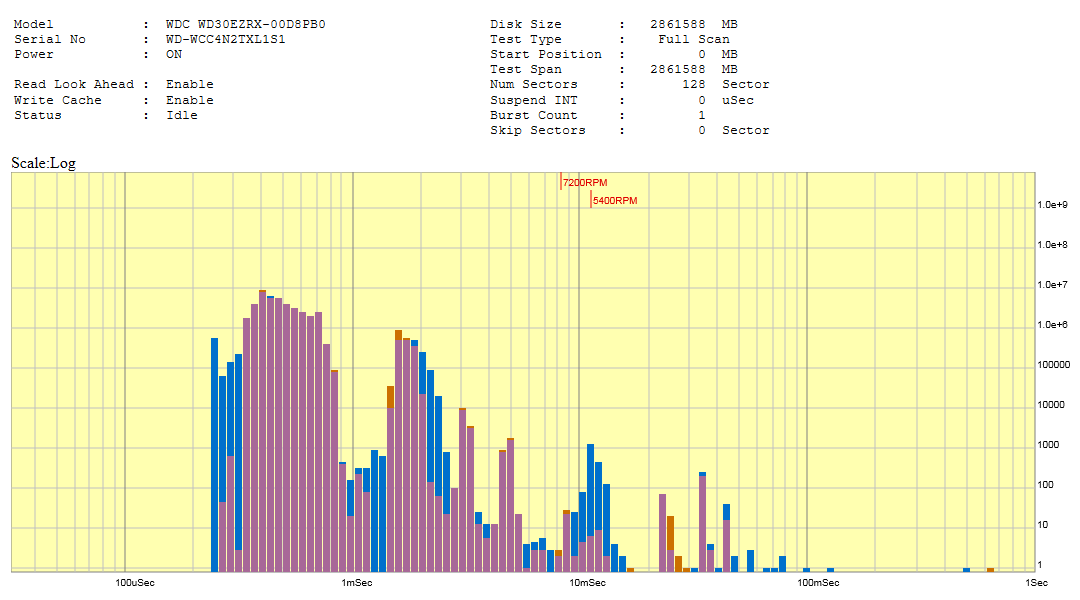Click the 7200RPM red marker label
Screen dimensions: 1080x600
(x=585, y=183)
